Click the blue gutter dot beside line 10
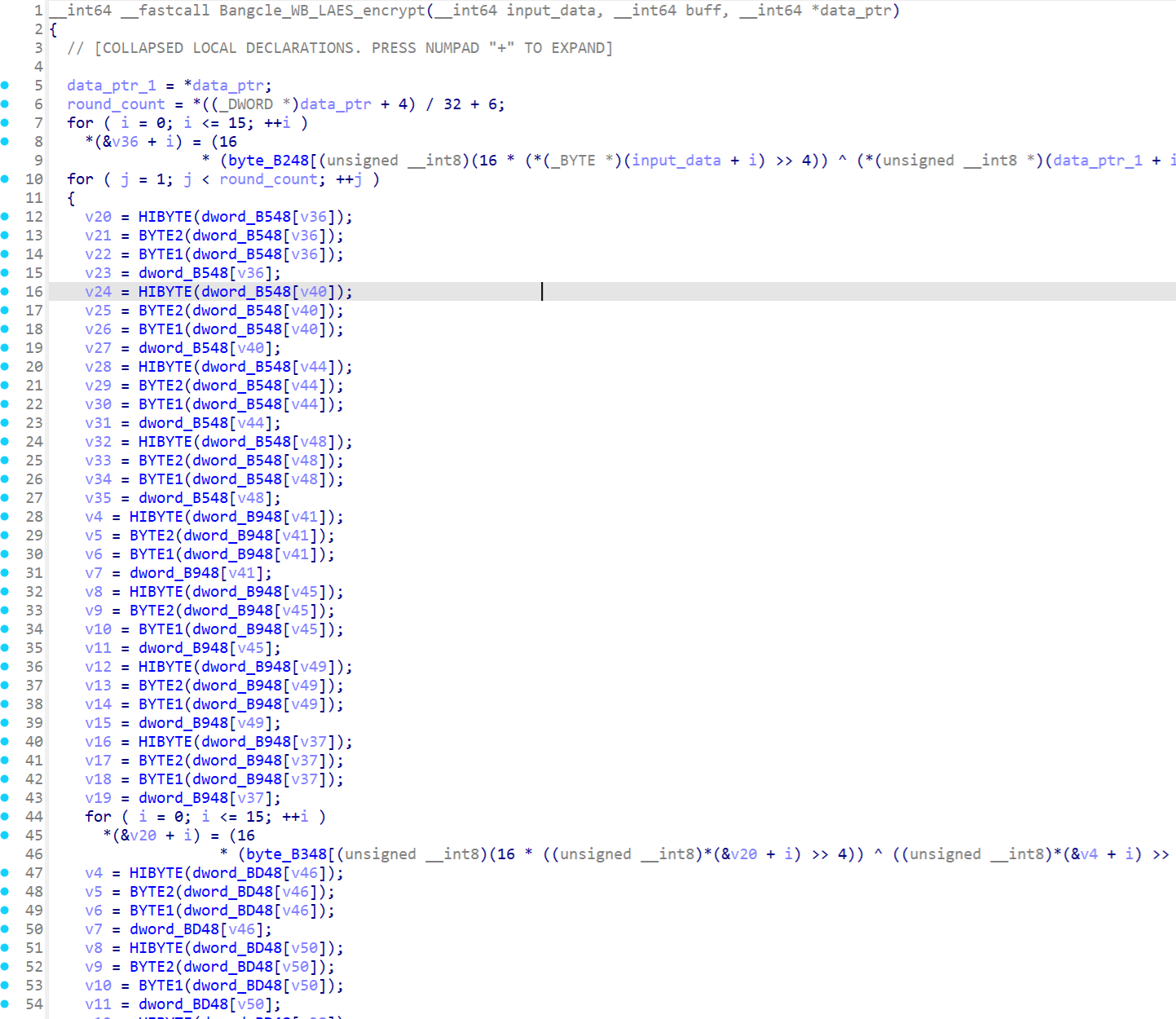Screen dimensions: 1176x1019 (x=5, y=179)
